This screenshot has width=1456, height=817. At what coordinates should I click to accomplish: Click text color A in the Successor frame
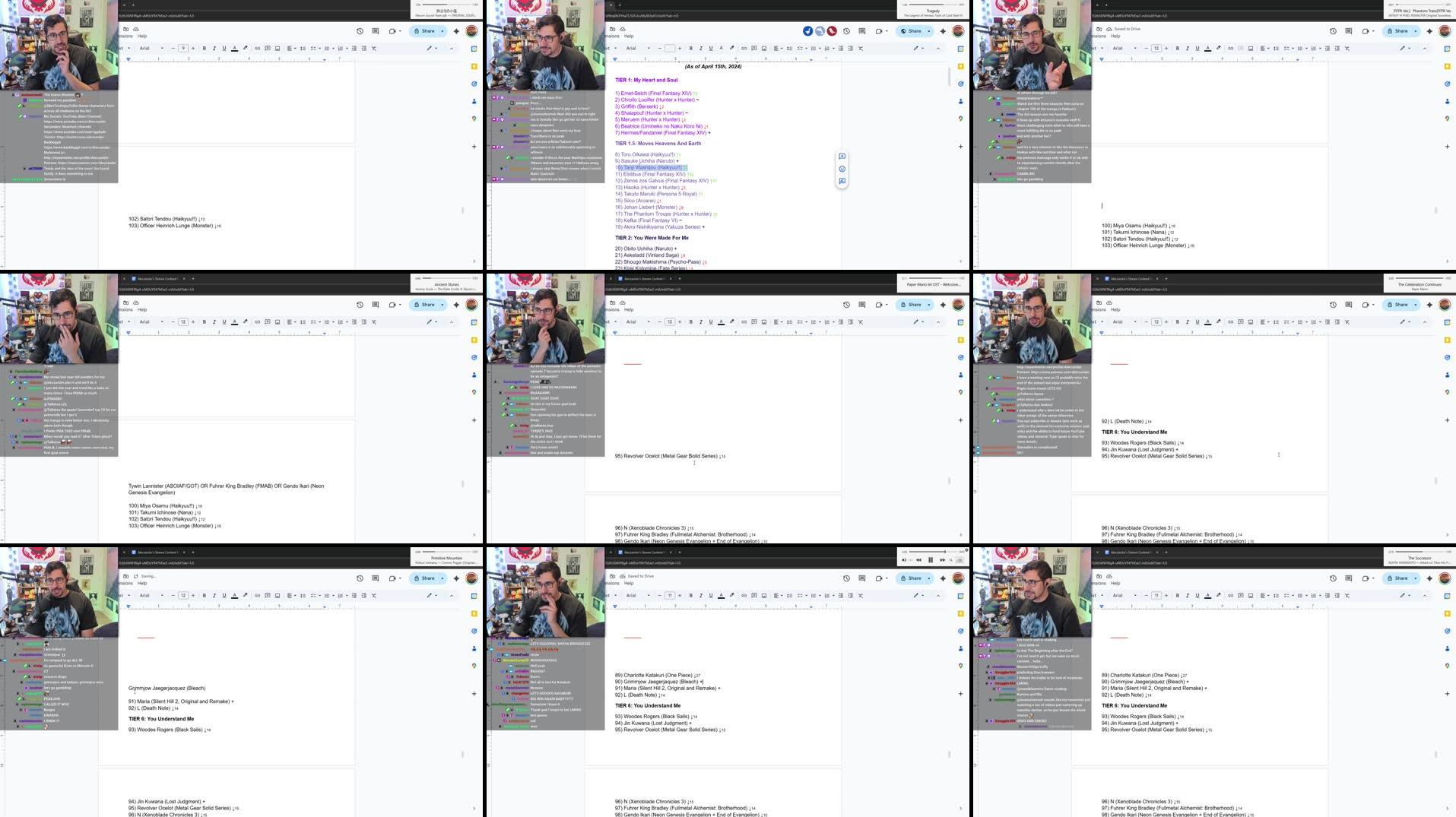tap(1207, 596)
